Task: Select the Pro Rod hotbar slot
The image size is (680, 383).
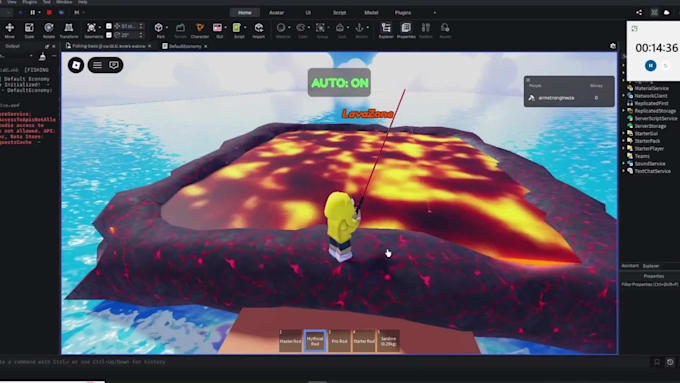Action: (340, 341)
